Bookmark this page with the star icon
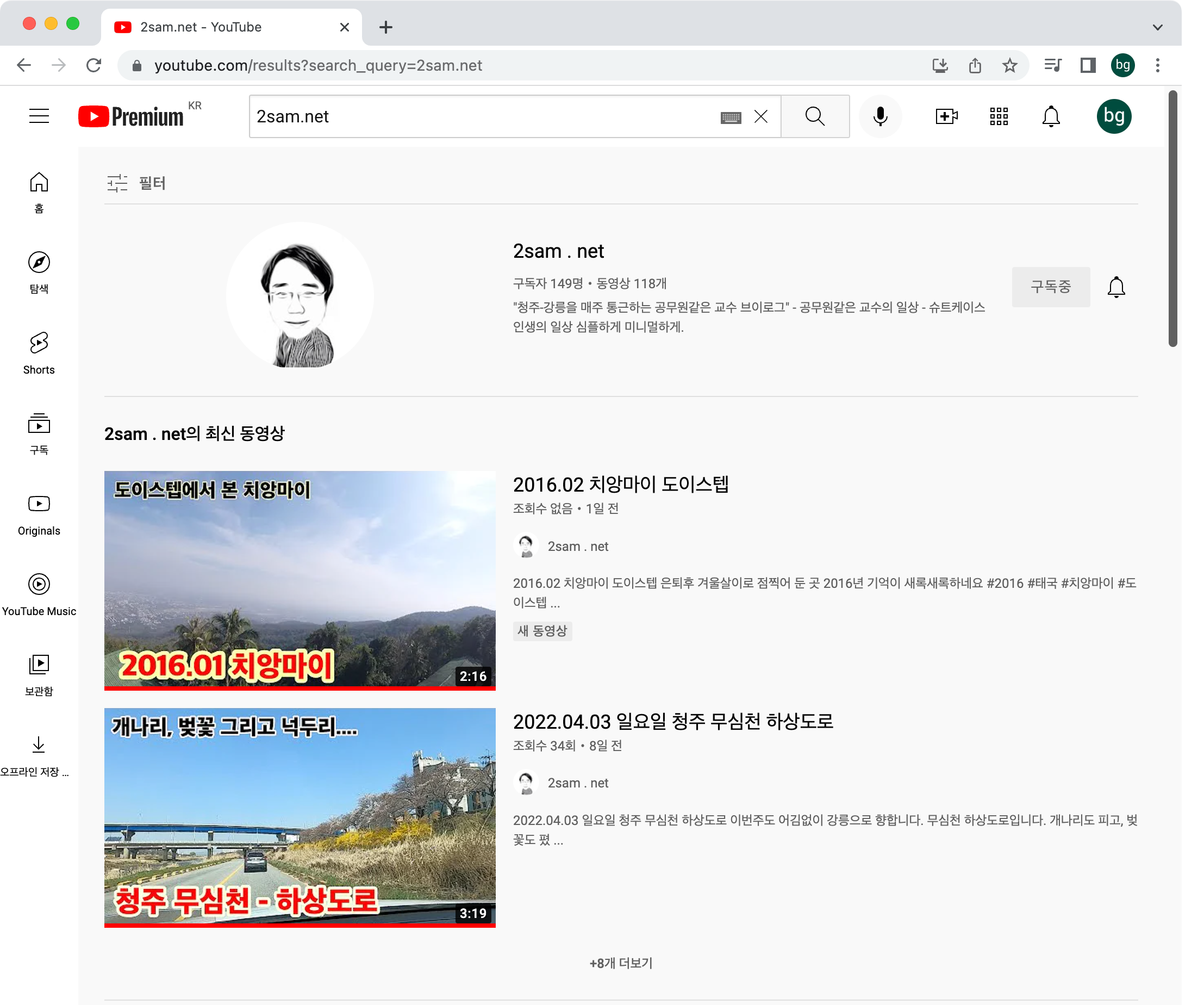 coord(1009,65)
